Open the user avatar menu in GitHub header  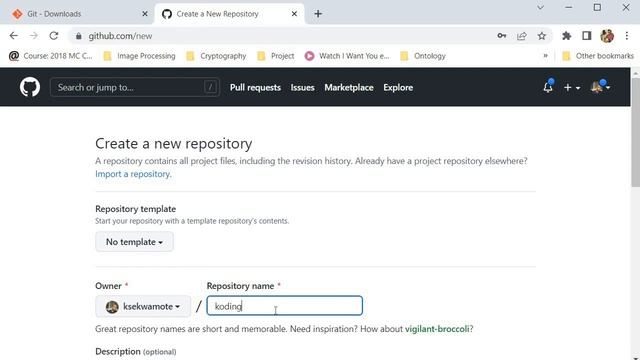click(600, 87)
